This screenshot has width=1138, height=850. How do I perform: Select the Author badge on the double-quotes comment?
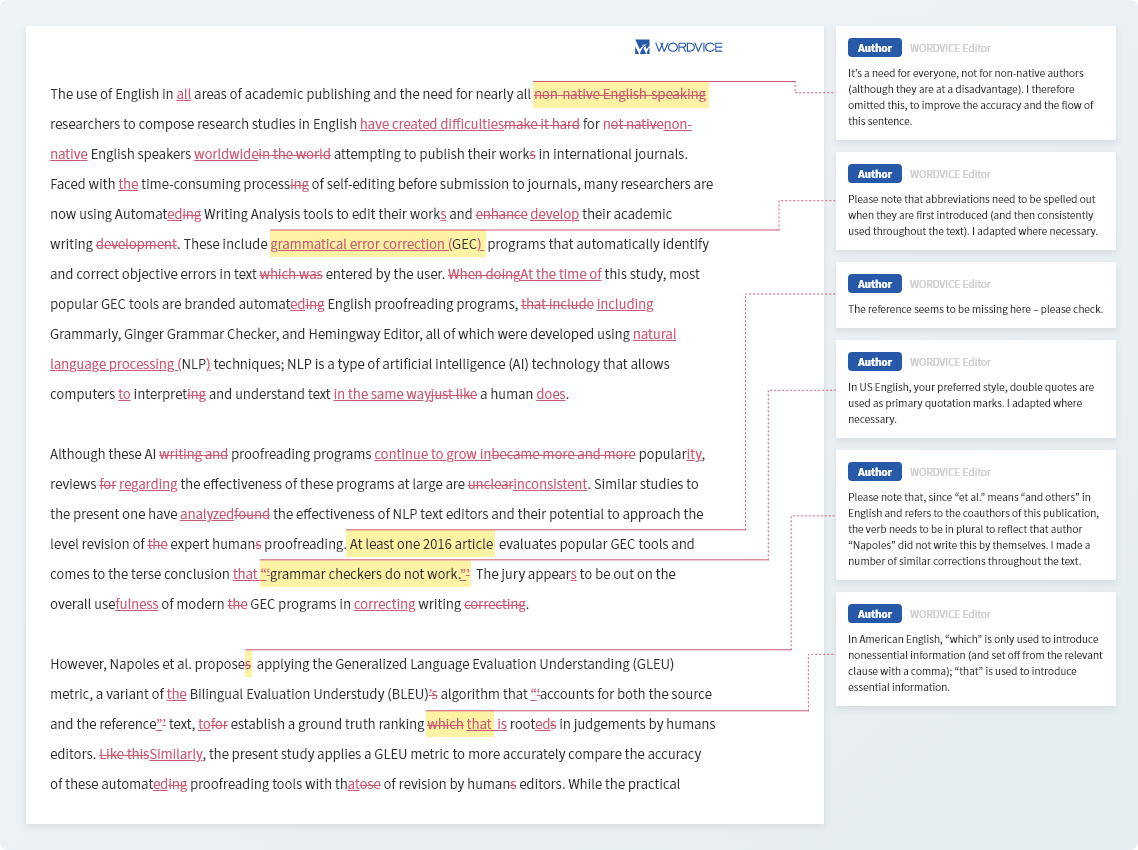[x=874, y=361]
